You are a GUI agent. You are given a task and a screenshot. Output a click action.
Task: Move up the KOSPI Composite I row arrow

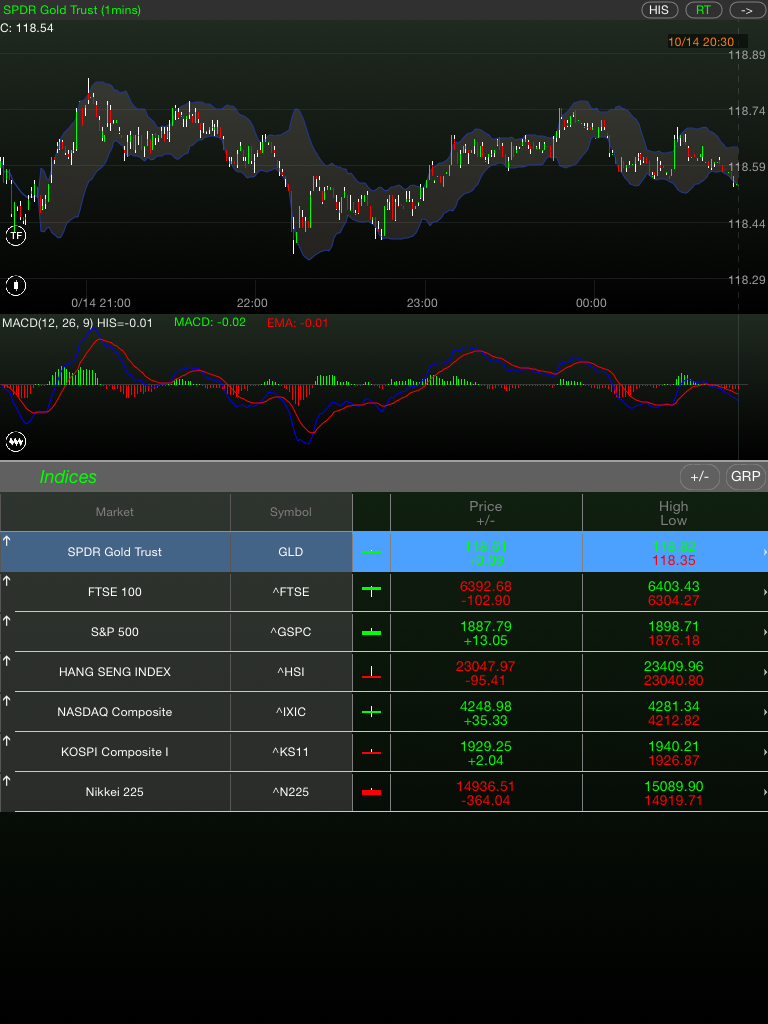pyautogui.click(x=7, y=741)
